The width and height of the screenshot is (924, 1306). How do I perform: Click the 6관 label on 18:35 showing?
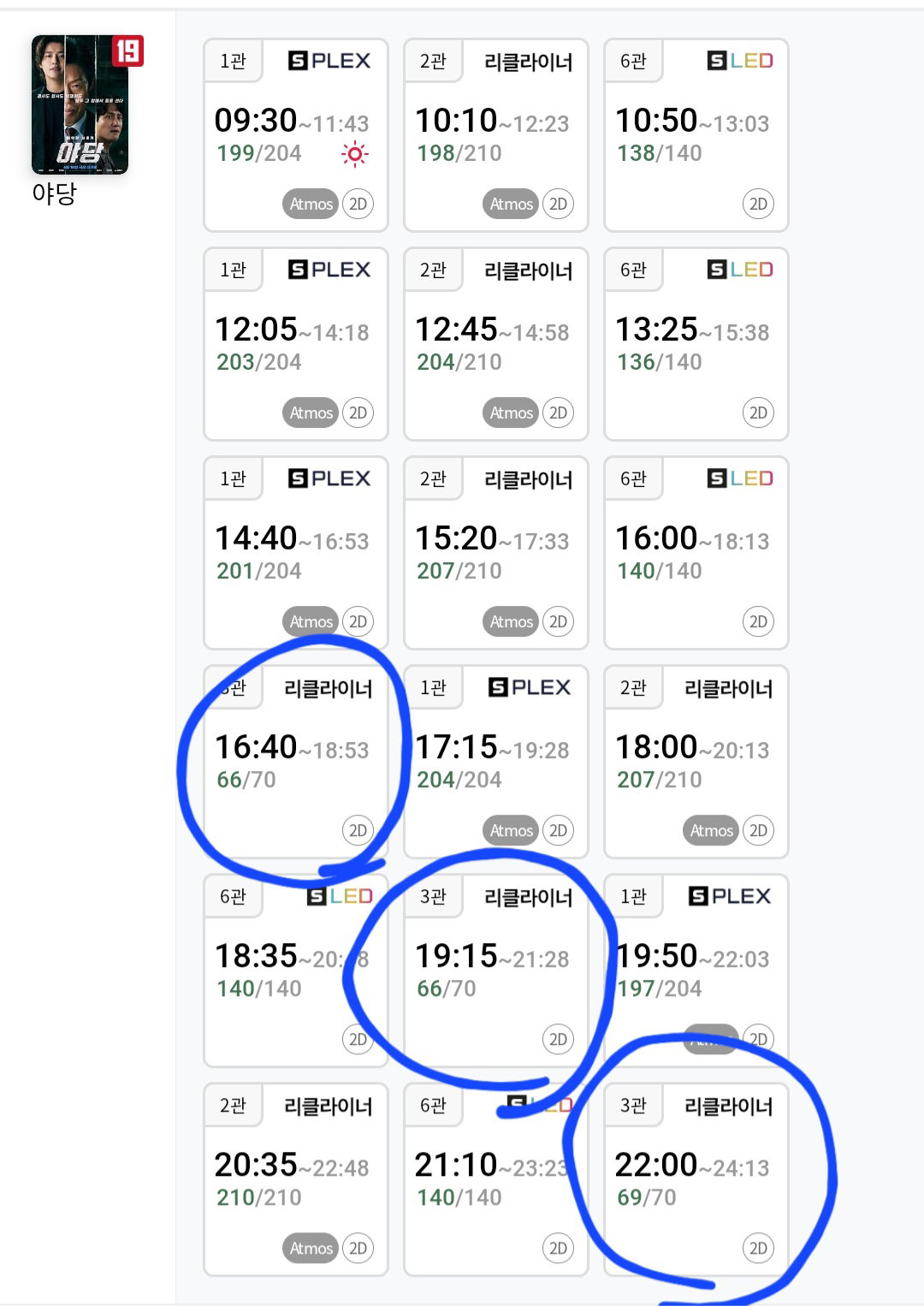pos(233,896)
